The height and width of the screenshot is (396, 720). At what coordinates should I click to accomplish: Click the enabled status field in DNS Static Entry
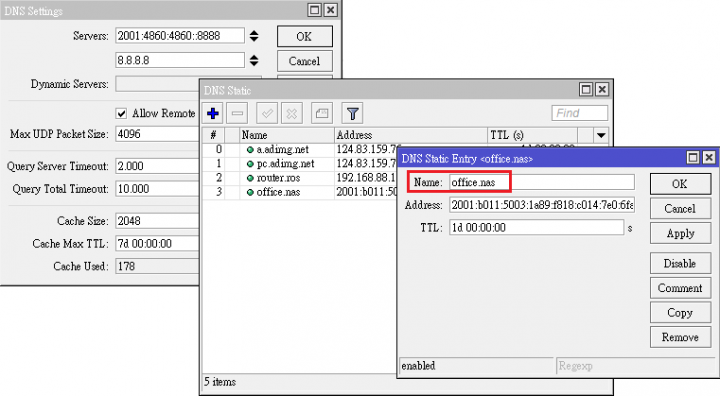click(476, 366)
